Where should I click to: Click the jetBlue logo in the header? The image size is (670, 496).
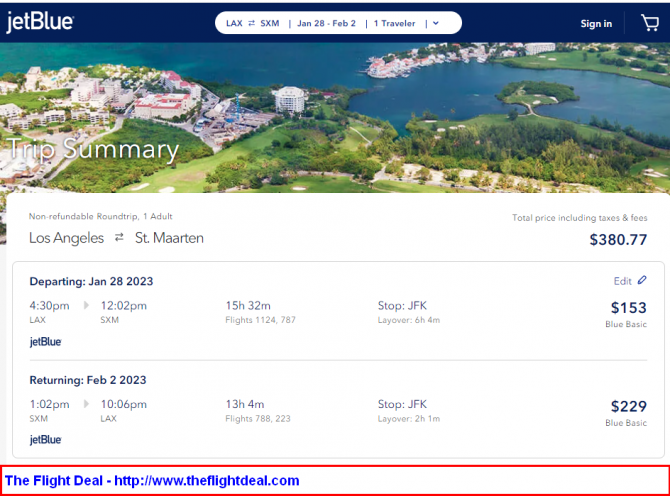pos(40,22)
